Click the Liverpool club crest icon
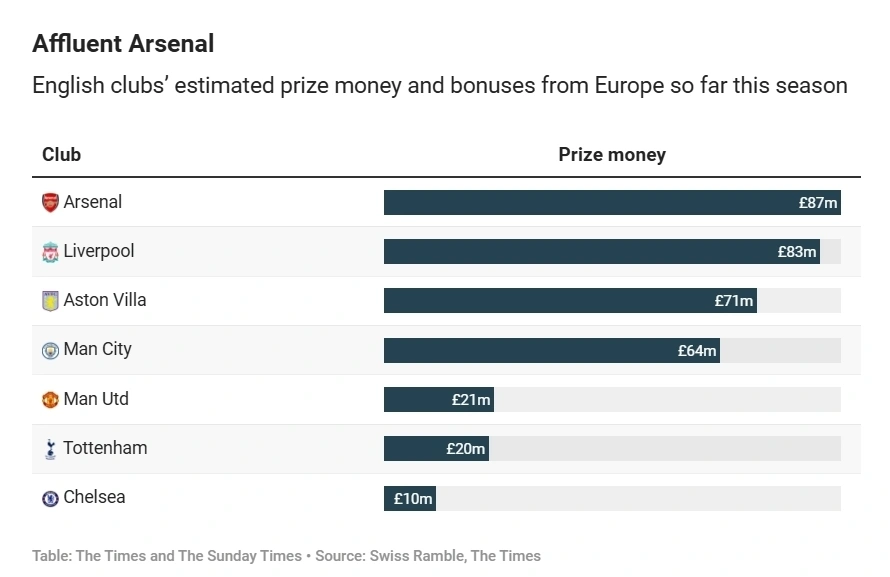 [51, 252]
